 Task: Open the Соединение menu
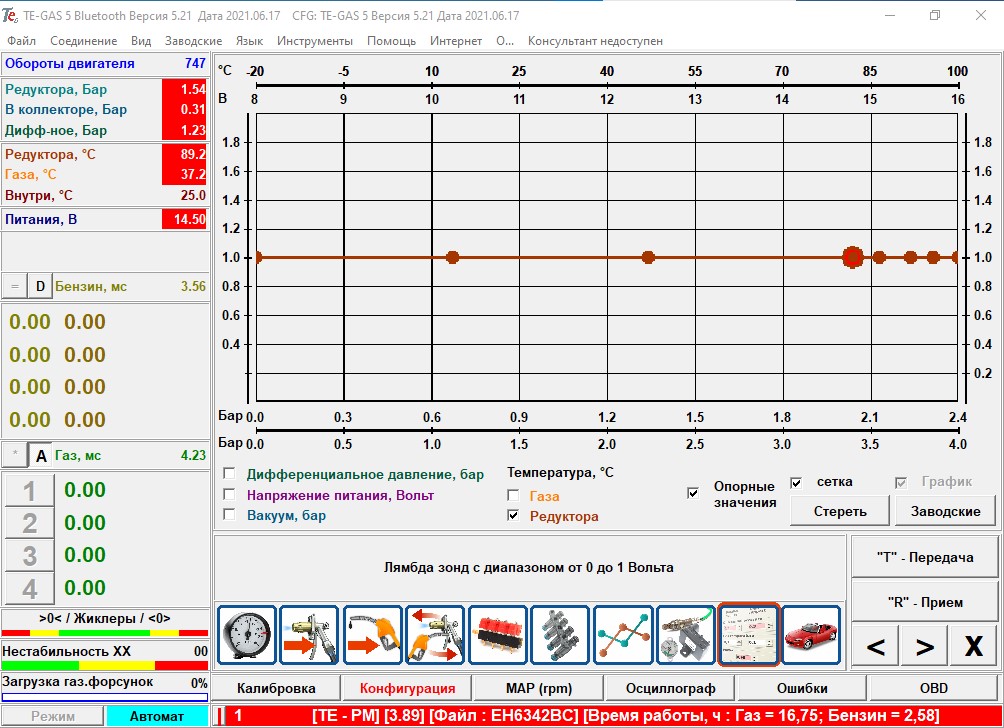83,41
